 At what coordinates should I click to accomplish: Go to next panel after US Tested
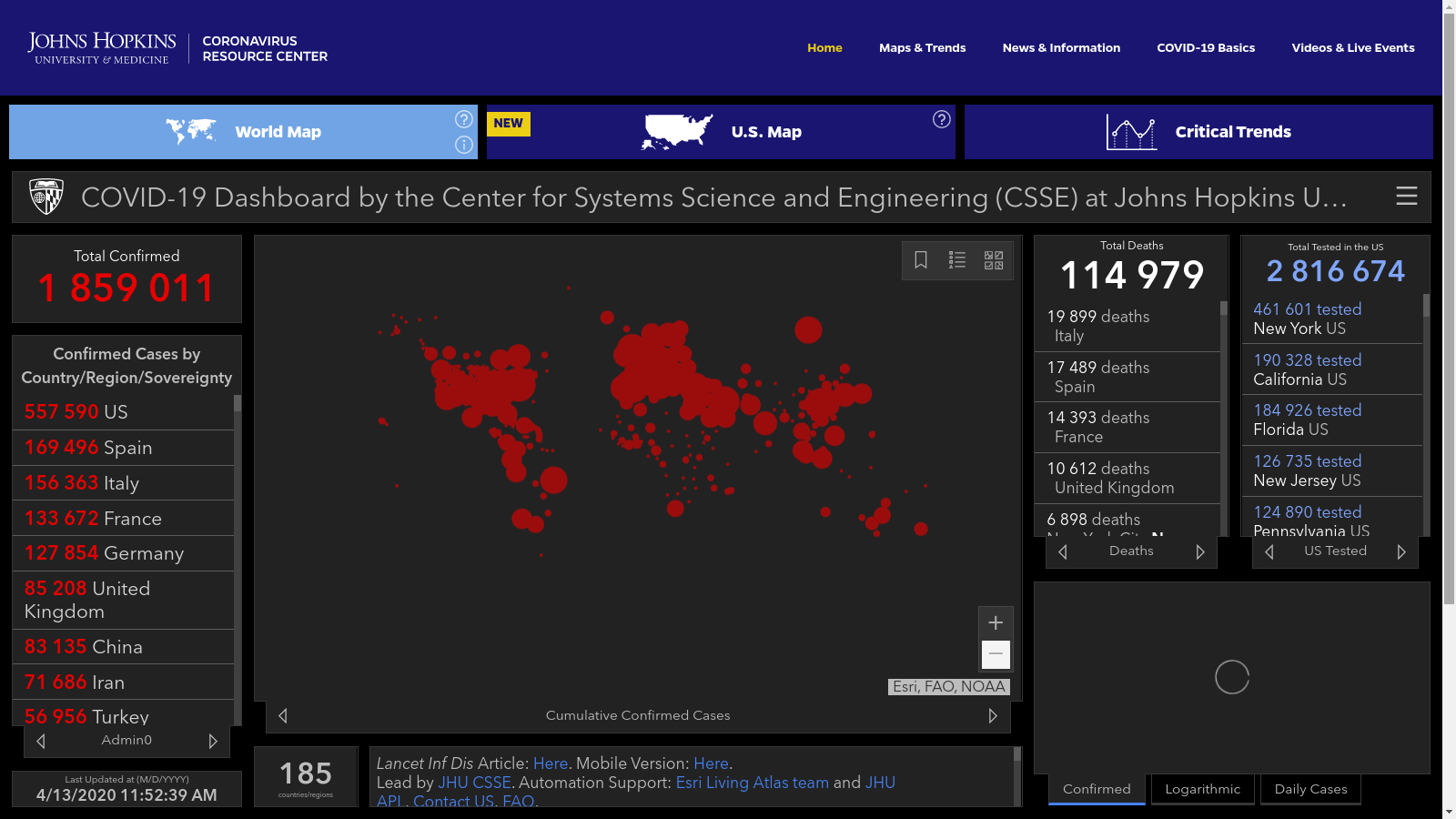[1401, 551]
